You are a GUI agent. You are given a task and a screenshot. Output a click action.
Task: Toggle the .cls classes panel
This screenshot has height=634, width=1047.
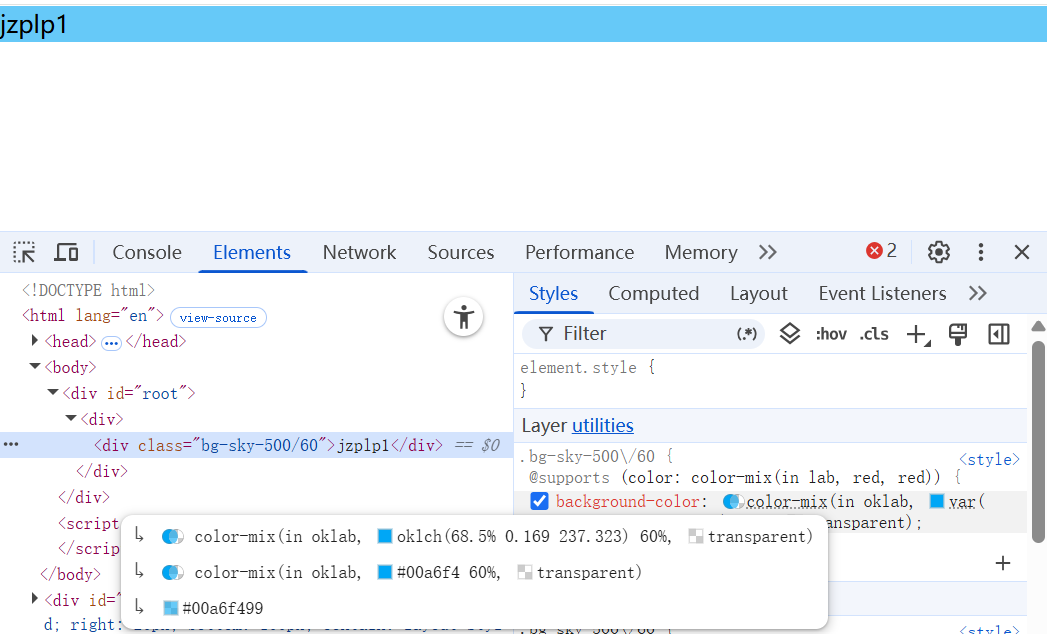(873, 333)
